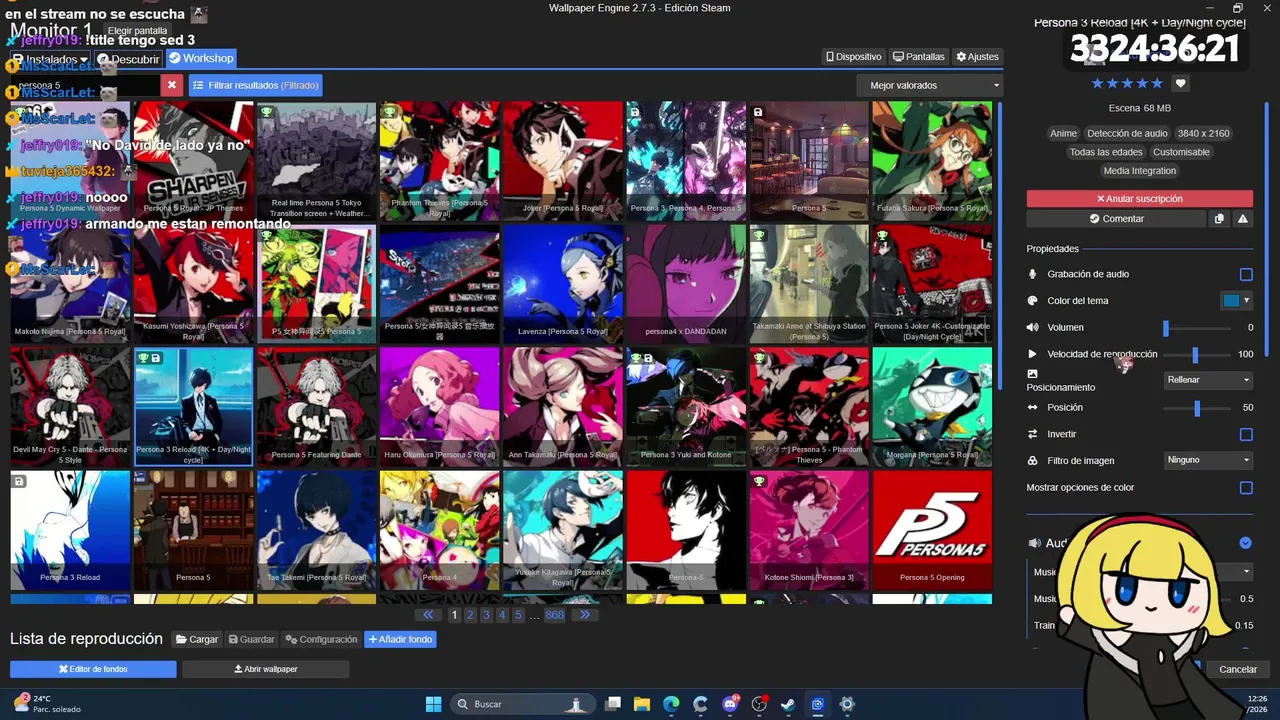Enable Mostrar opciones de color checkbox
The height and width of the screenshot is (720, 1280).
pos(1246,488)
